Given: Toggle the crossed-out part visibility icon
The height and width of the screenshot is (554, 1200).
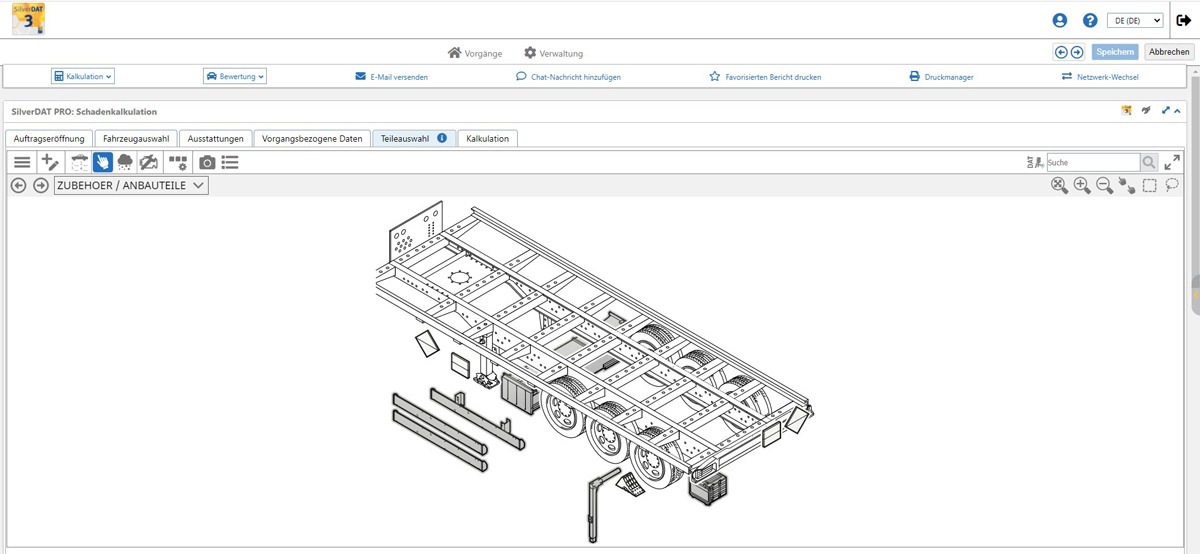Looking at the screenshot, I should point(148,162).
